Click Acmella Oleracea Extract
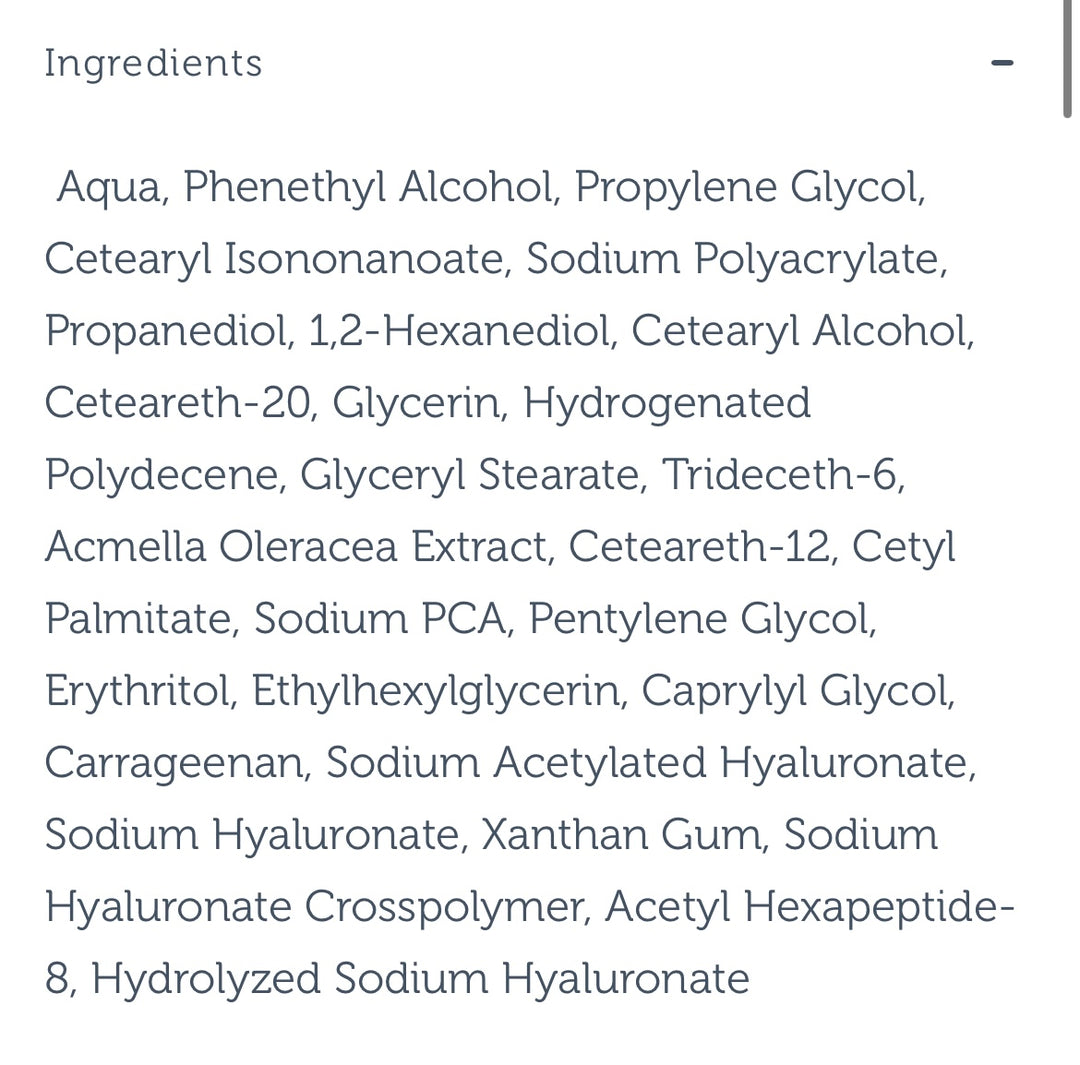The width and height of the screenshot is (1080, 1065). coord(296,547)
